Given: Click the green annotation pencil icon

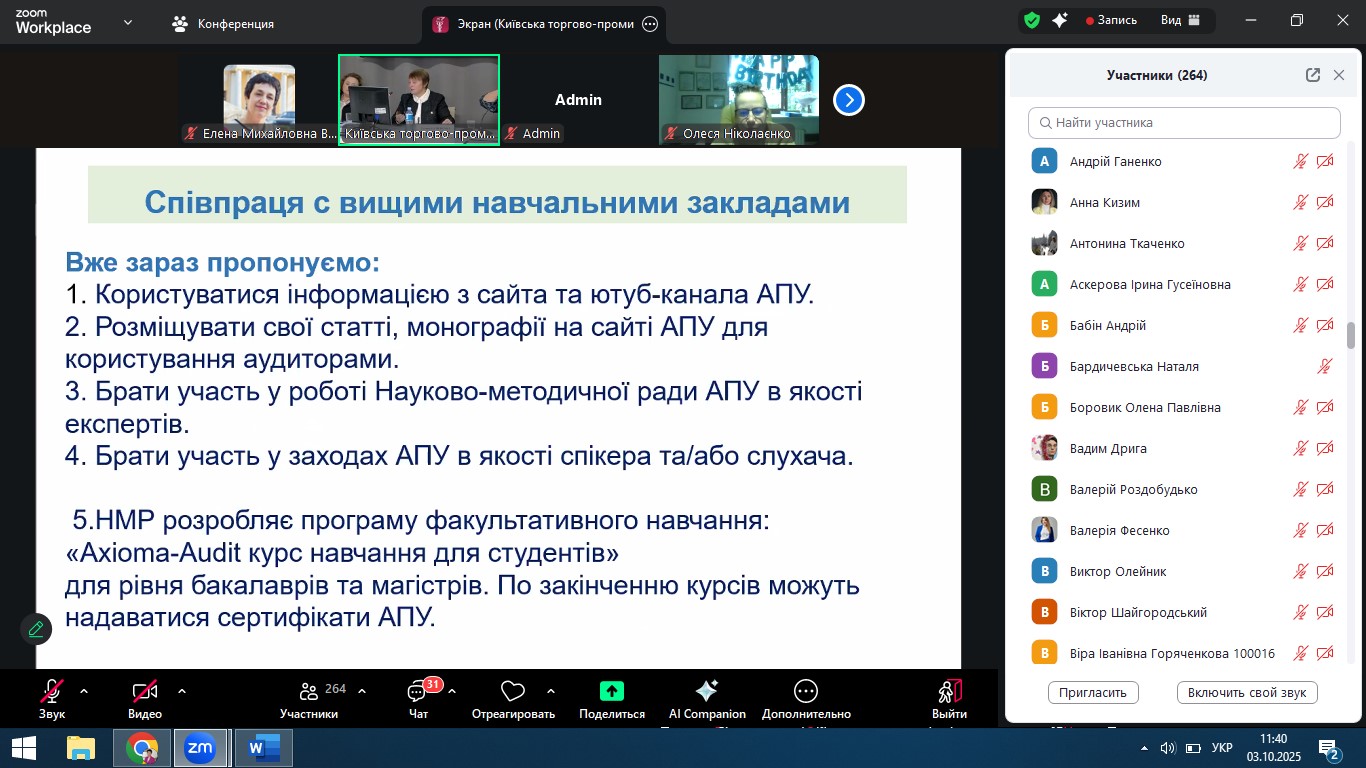Looking at the screenshot, I should [x=36, y=629].
